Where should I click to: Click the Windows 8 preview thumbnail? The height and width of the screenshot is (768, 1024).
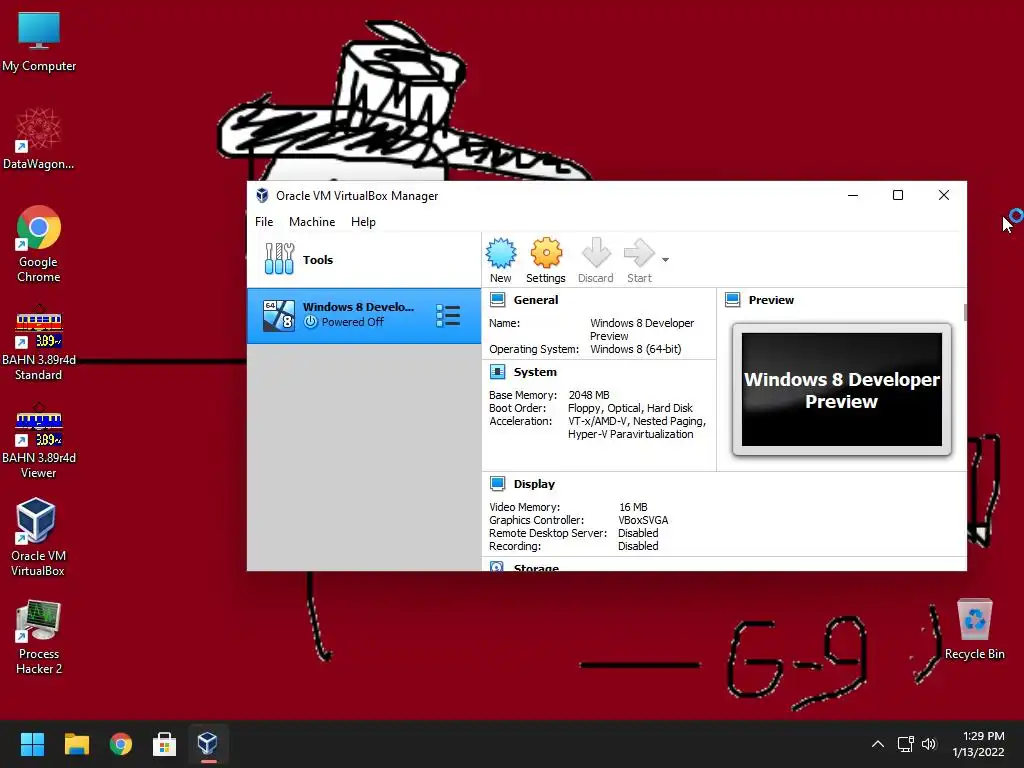tap(842, 390)
